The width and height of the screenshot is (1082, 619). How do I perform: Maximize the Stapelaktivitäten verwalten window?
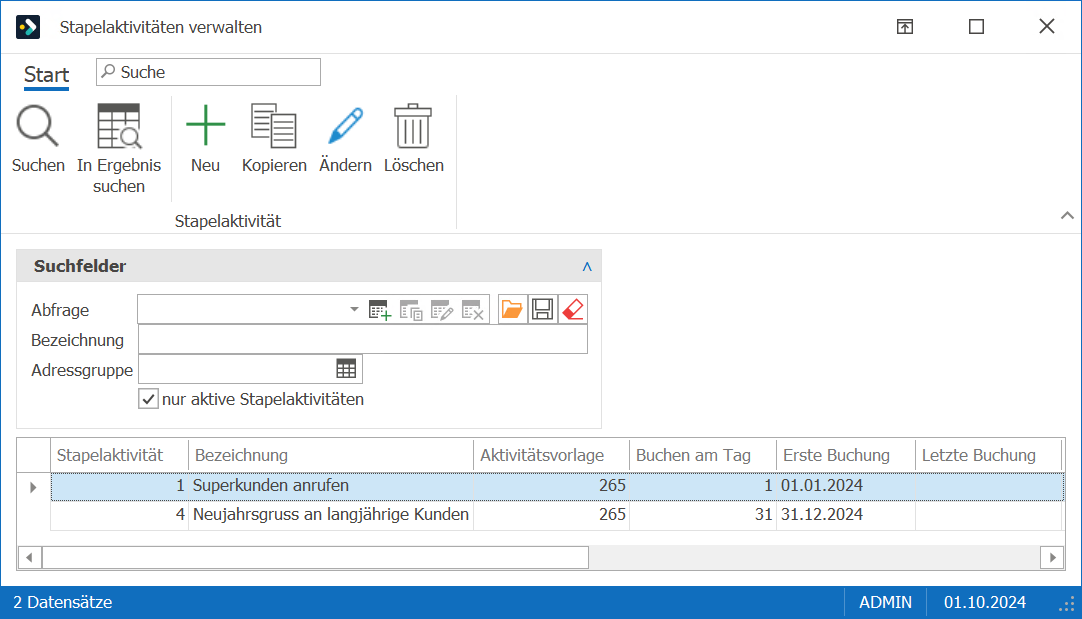pos(976,27)
